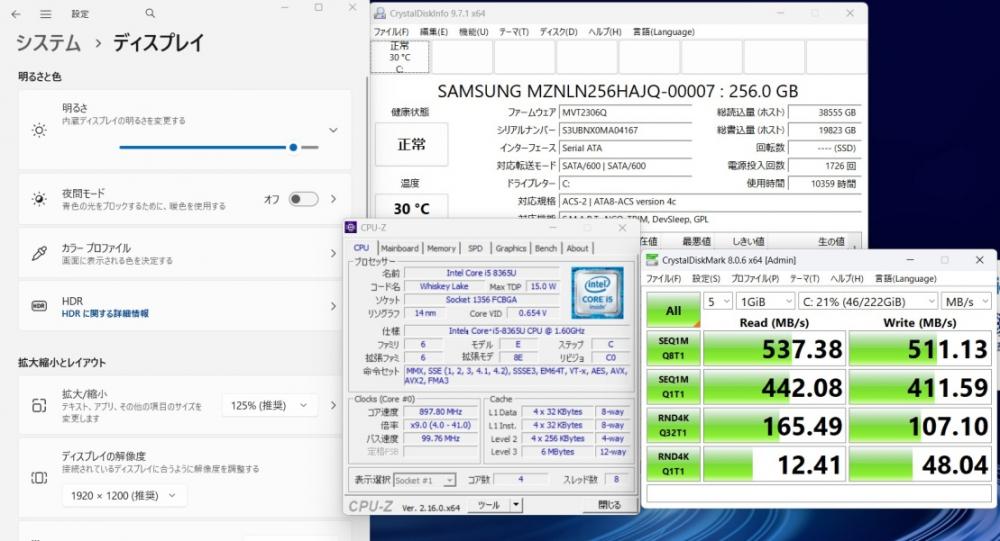The image size is (1000, 541).
Task: Open CrystalDiskMark テーマ(T) menu
Action: pos(804,279)
